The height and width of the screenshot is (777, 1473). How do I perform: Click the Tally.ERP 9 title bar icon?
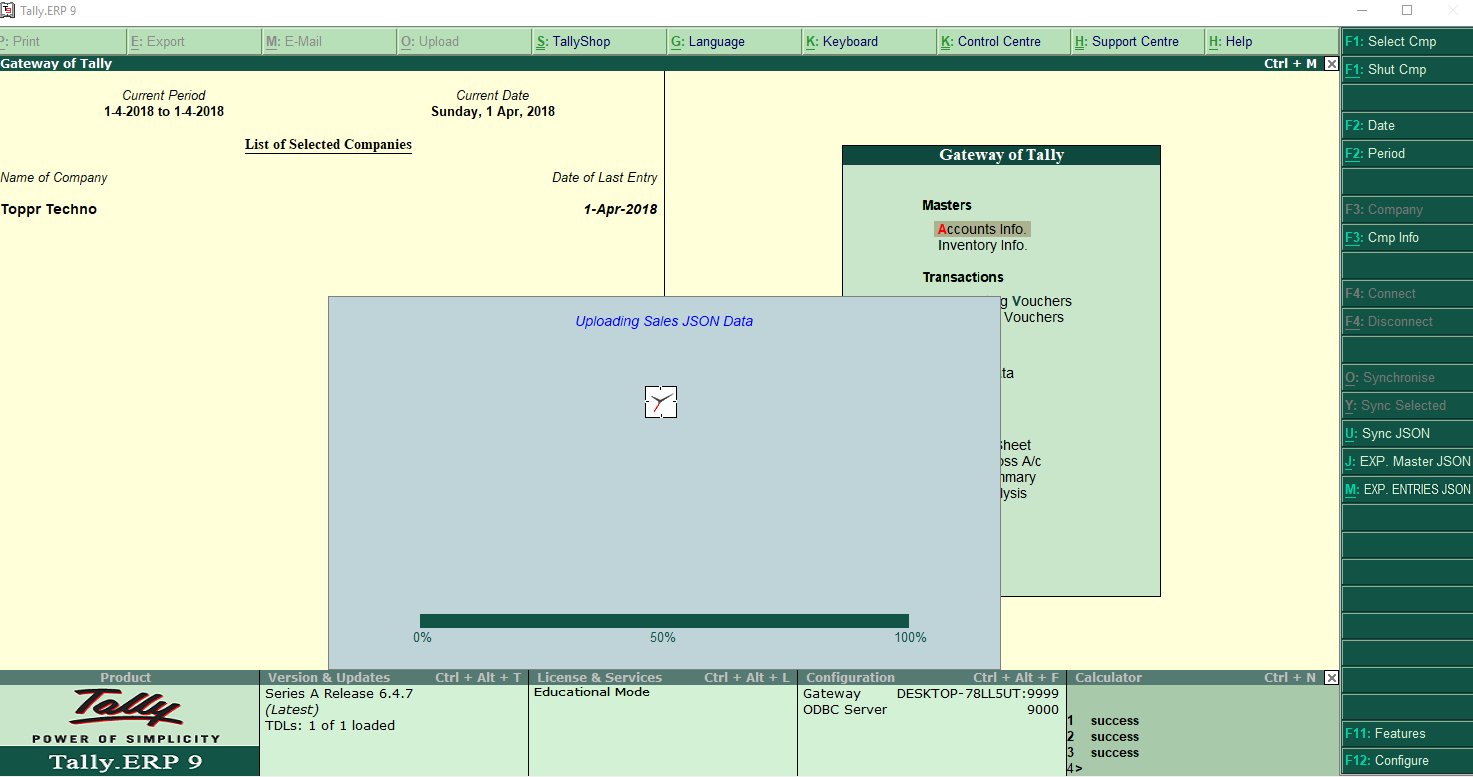point(10,10)
